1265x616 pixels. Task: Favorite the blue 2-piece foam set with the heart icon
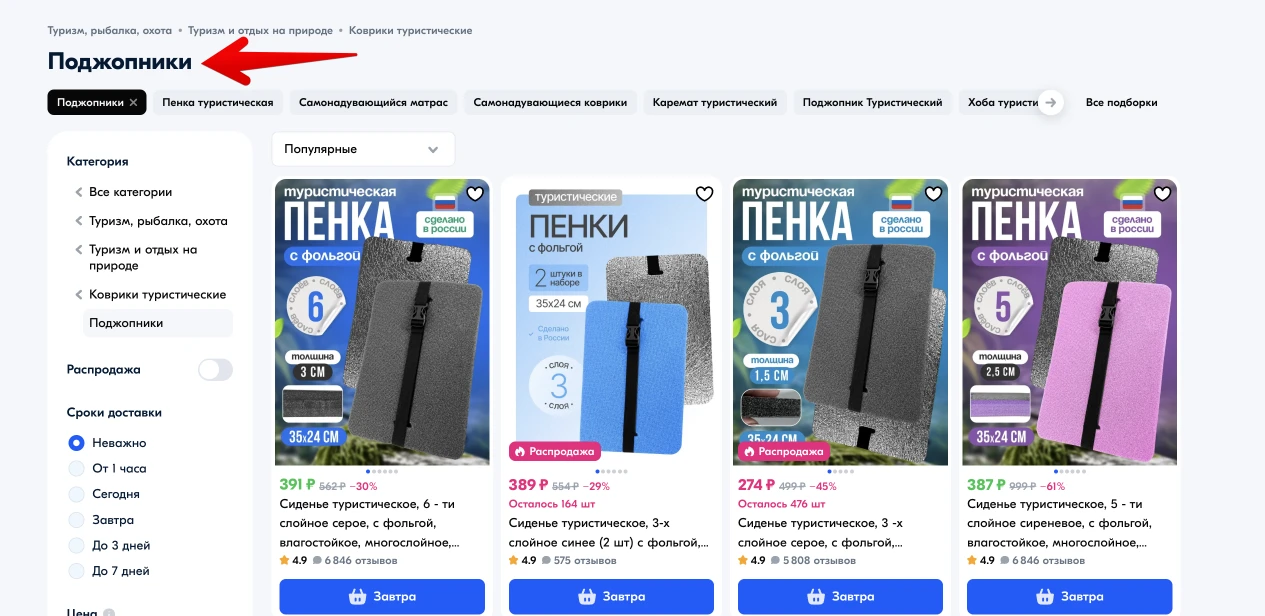pyautogui.click(x=704, y=193)
